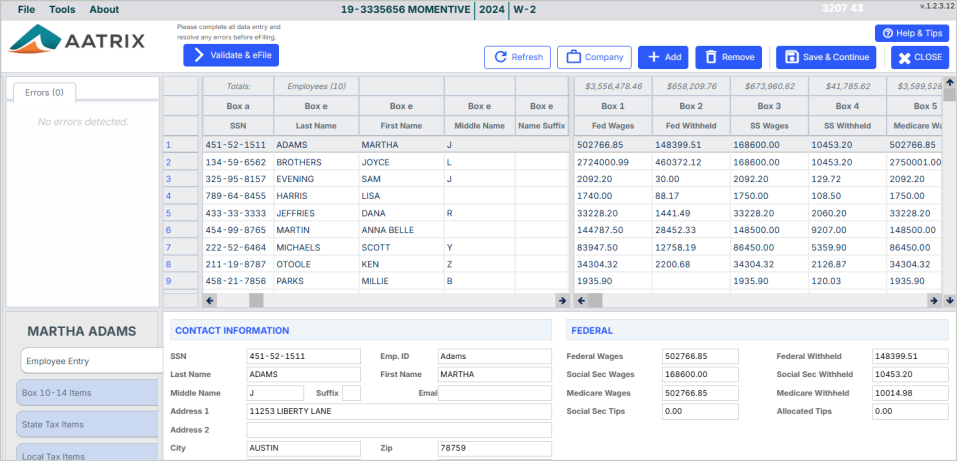Open the About menu
957x461 pixels.
pyautogui.click(x=104, y=10)
